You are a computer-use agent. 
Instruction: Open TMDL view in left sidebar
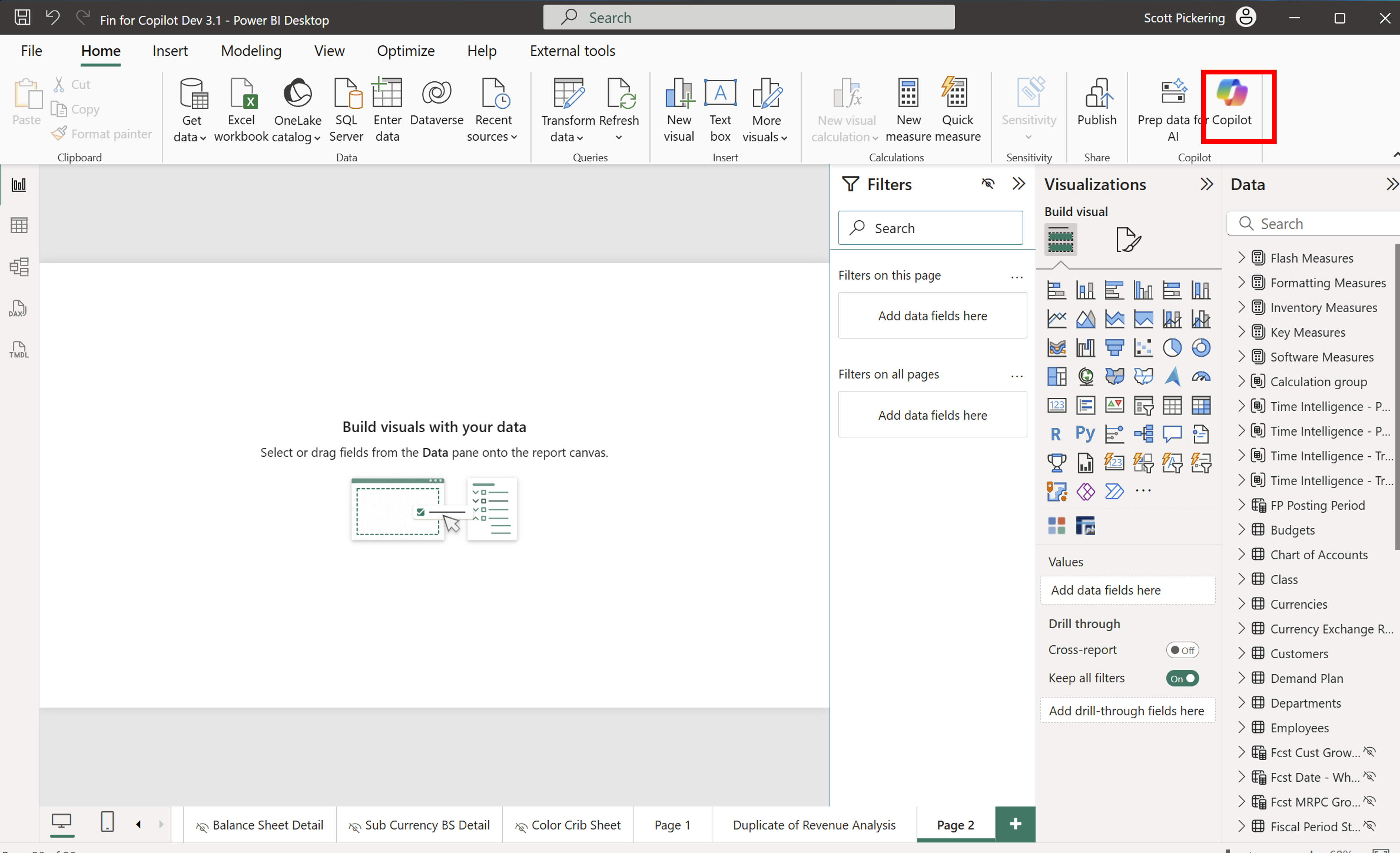tap(19, 349)
